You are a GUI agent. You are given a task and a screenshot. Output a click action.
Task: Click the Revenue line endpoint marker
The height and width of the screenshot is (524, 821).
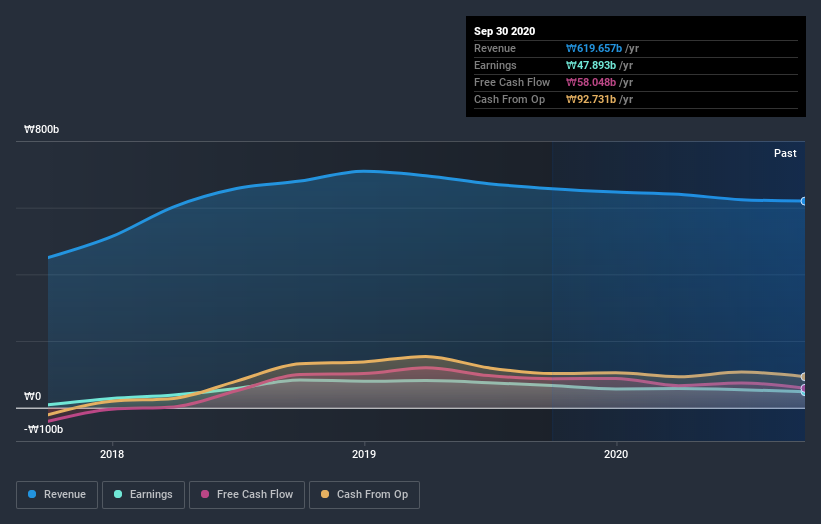click(x=803, y=201)
